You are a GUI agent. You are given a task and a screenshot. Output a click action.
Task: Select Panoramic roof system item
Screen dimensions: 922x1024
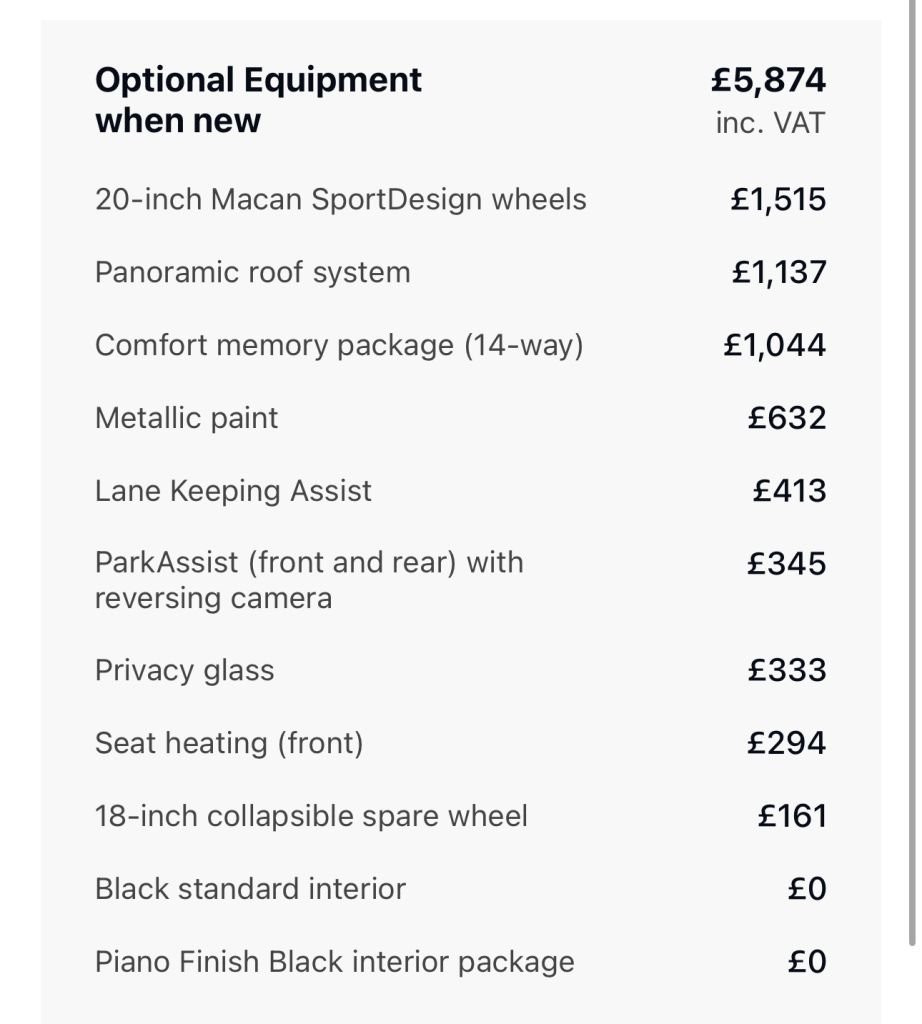[252, 272]
